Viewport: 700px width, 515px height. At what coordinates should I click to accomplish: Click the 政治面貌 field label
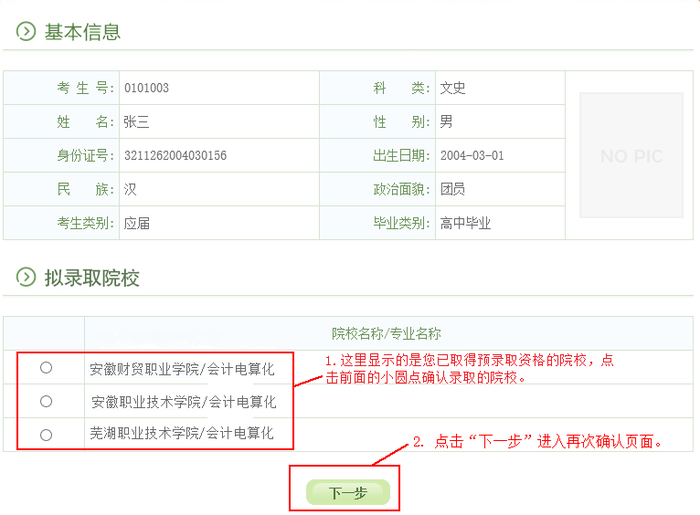coord(402,189)
